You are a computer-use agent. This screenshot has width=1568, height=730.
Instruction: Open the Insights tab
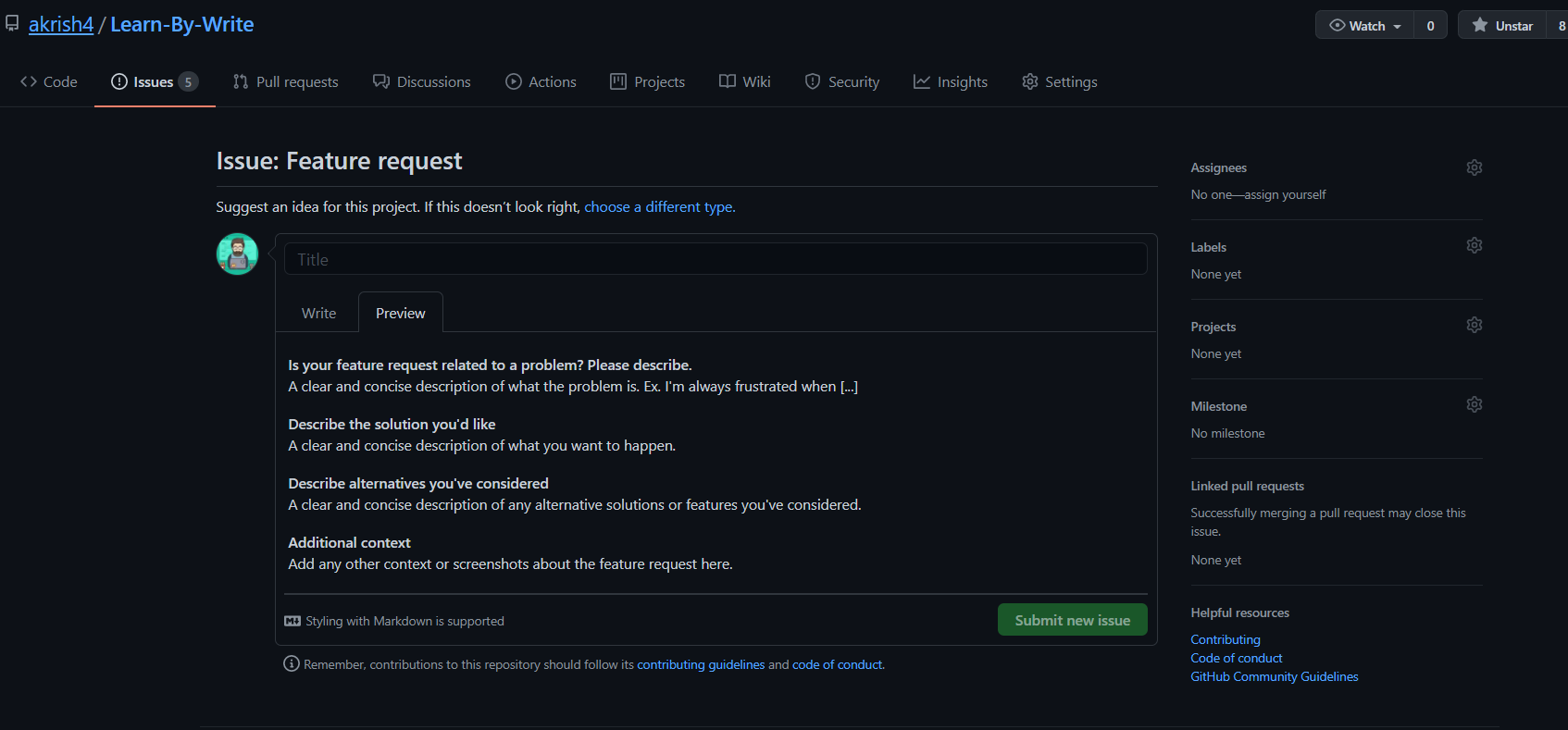click(x=951, y=81)
